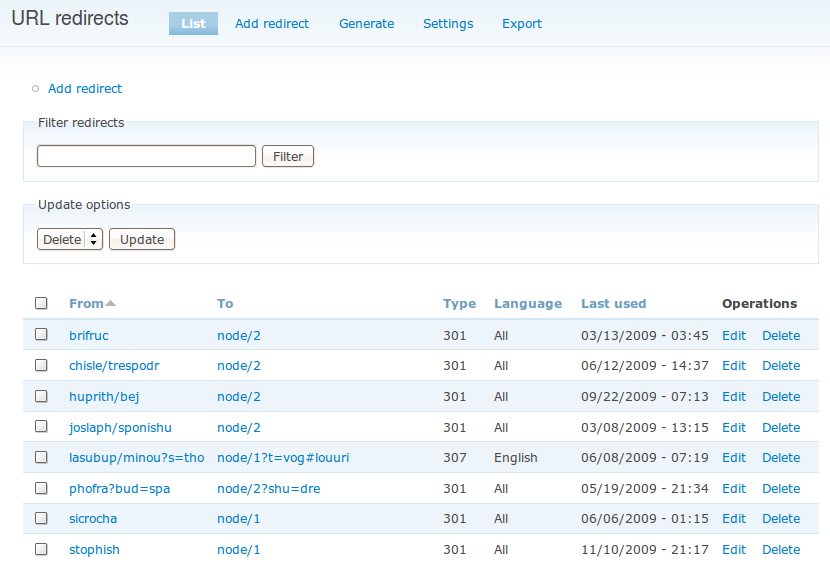
Task: Check the phofra?bud=spa row checkbox
Action: 41,488
